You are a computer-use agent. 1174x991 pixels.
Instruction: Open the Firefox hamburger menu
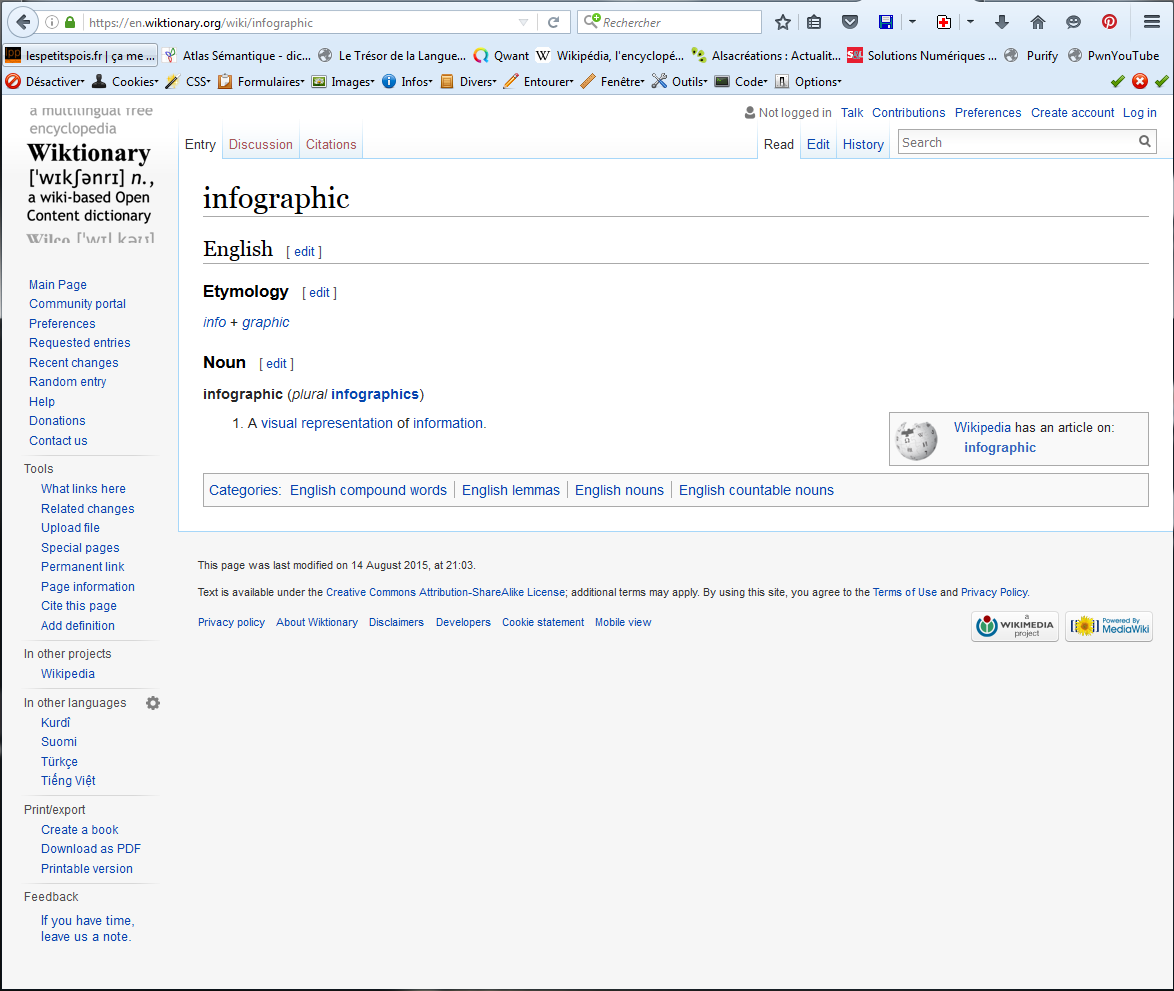[1151, 22]
